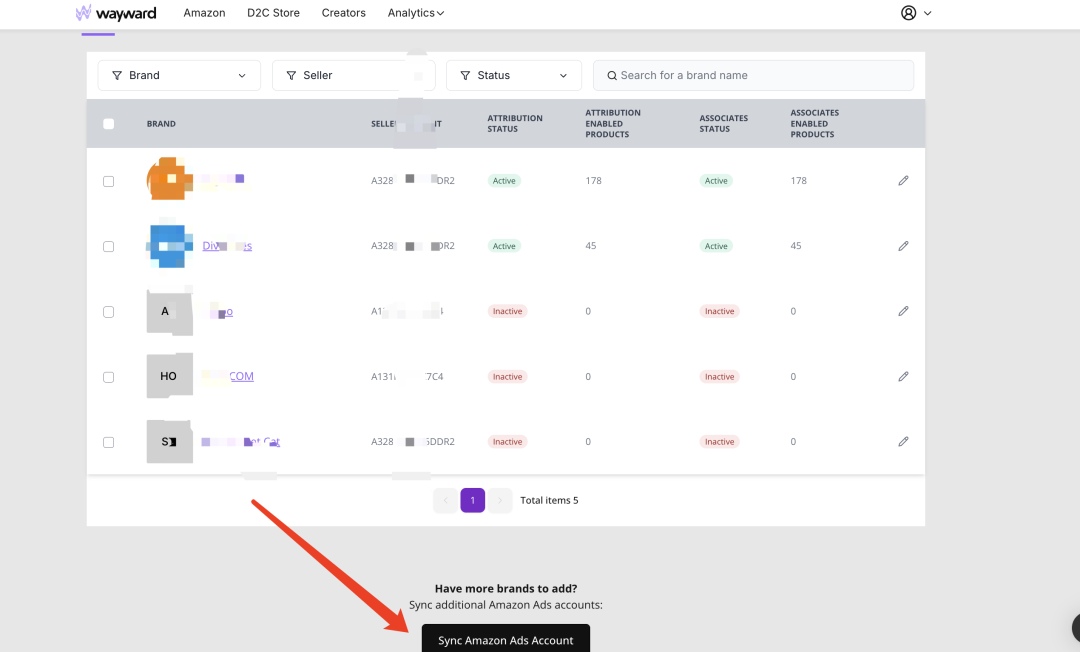Open the Seller filter dropdown
The width and height of the screenshot is (1080, 652).
(353, 75)
